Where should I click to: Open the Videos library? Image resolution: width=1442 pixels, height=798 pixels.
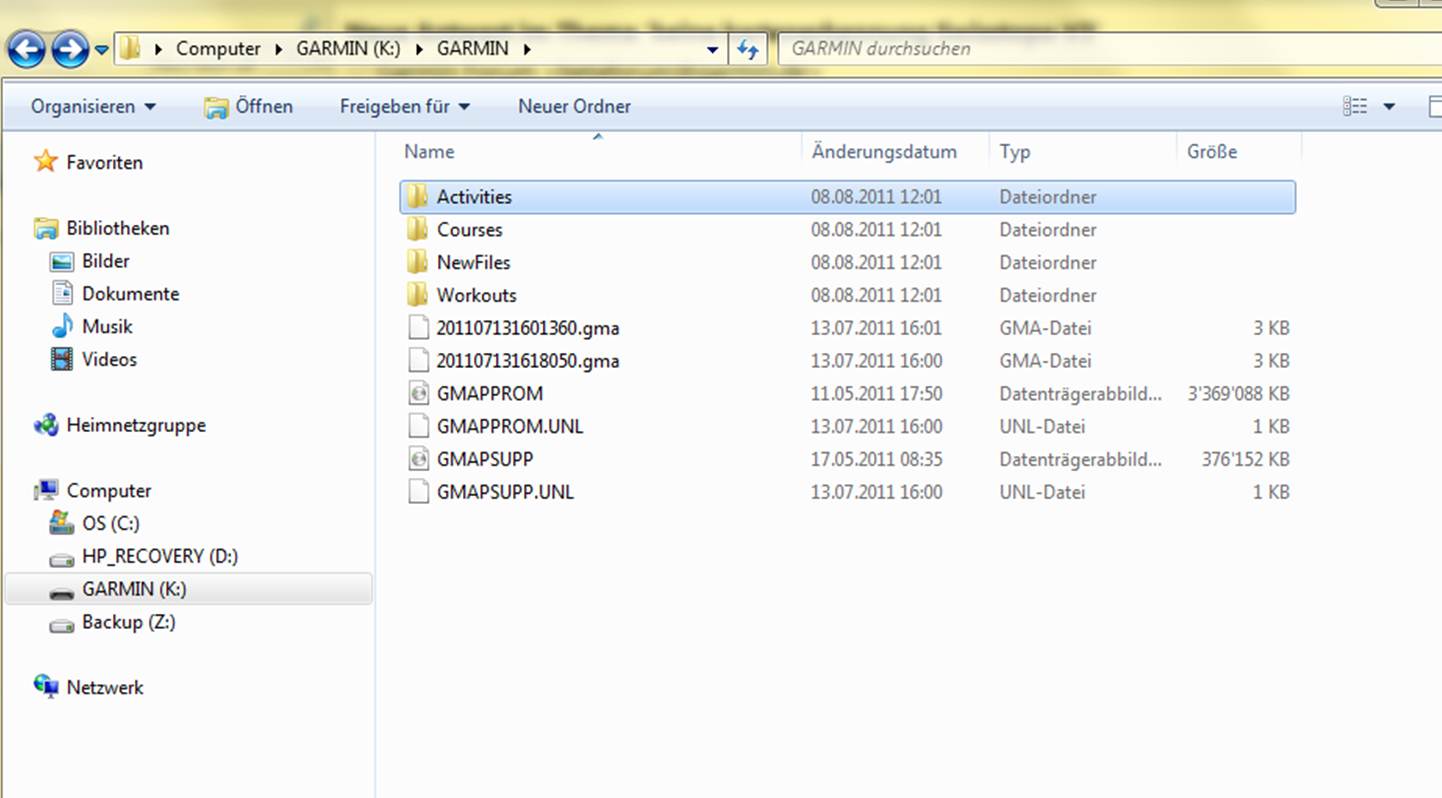(109, 360)
